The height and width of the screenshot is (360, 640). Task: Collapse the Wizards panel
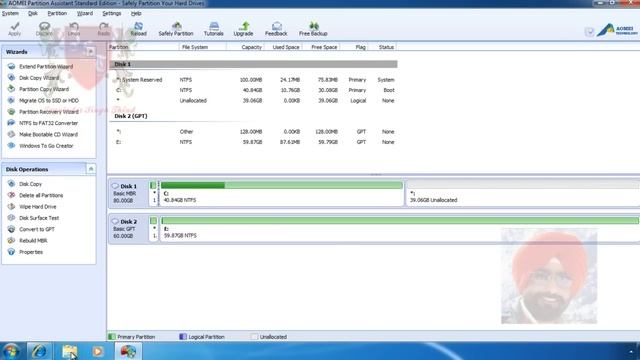tap(91, 52)
